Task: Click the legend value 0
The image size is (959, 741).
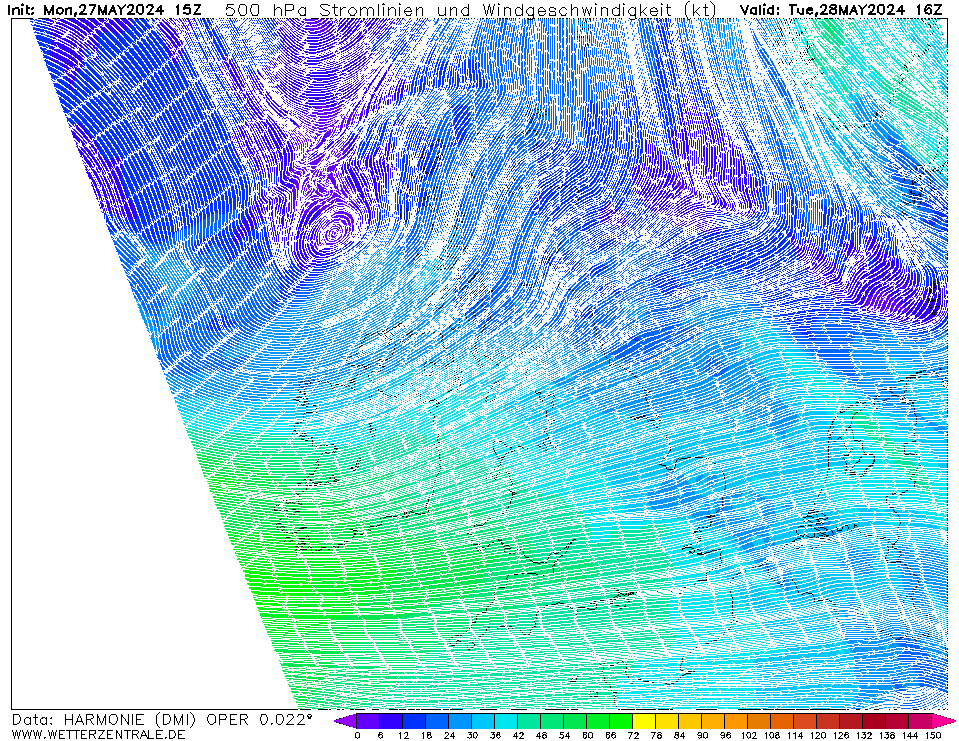Action: pos(357,735)
